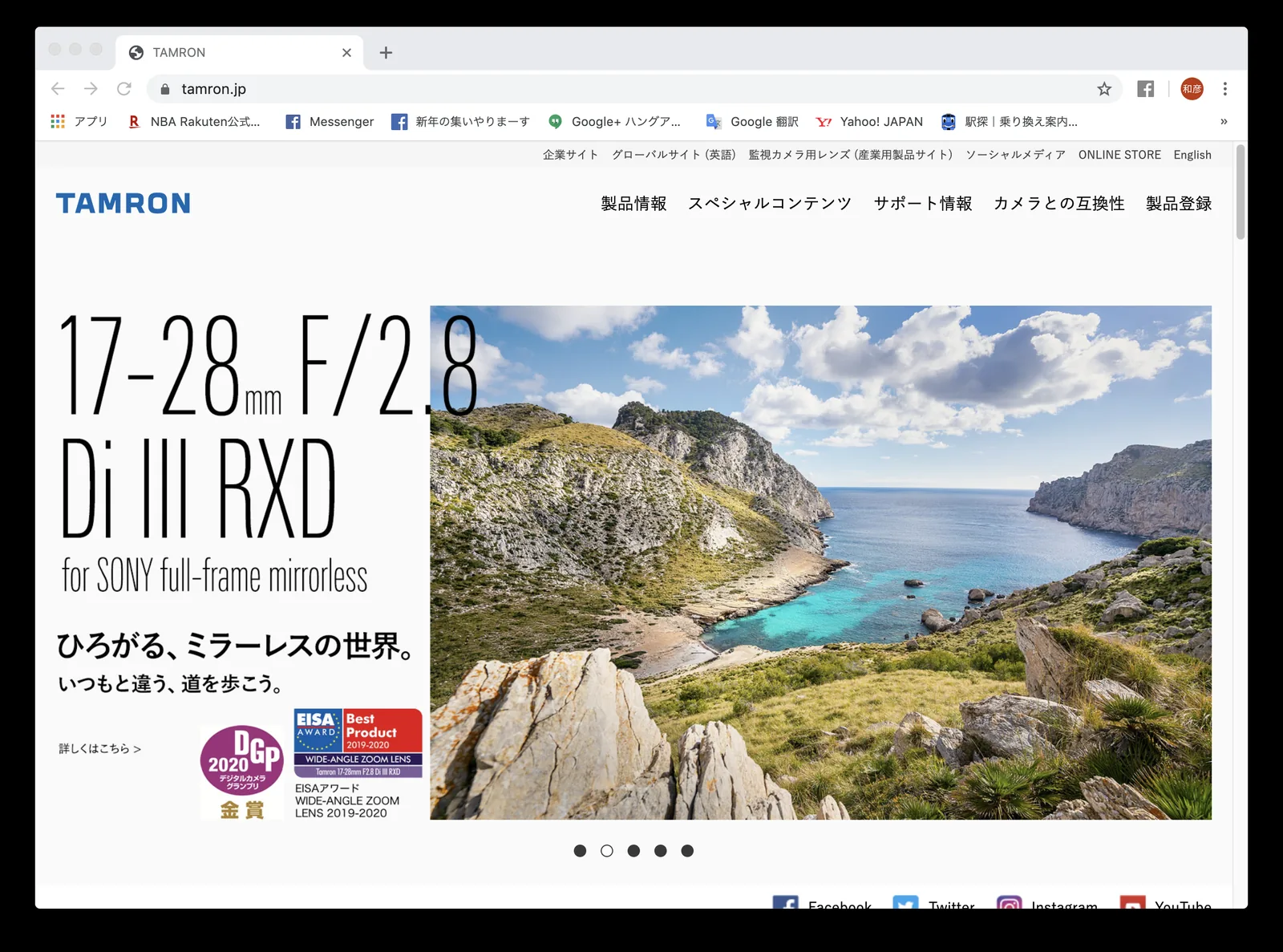View site info via lock icon

(x=164, y=89)
